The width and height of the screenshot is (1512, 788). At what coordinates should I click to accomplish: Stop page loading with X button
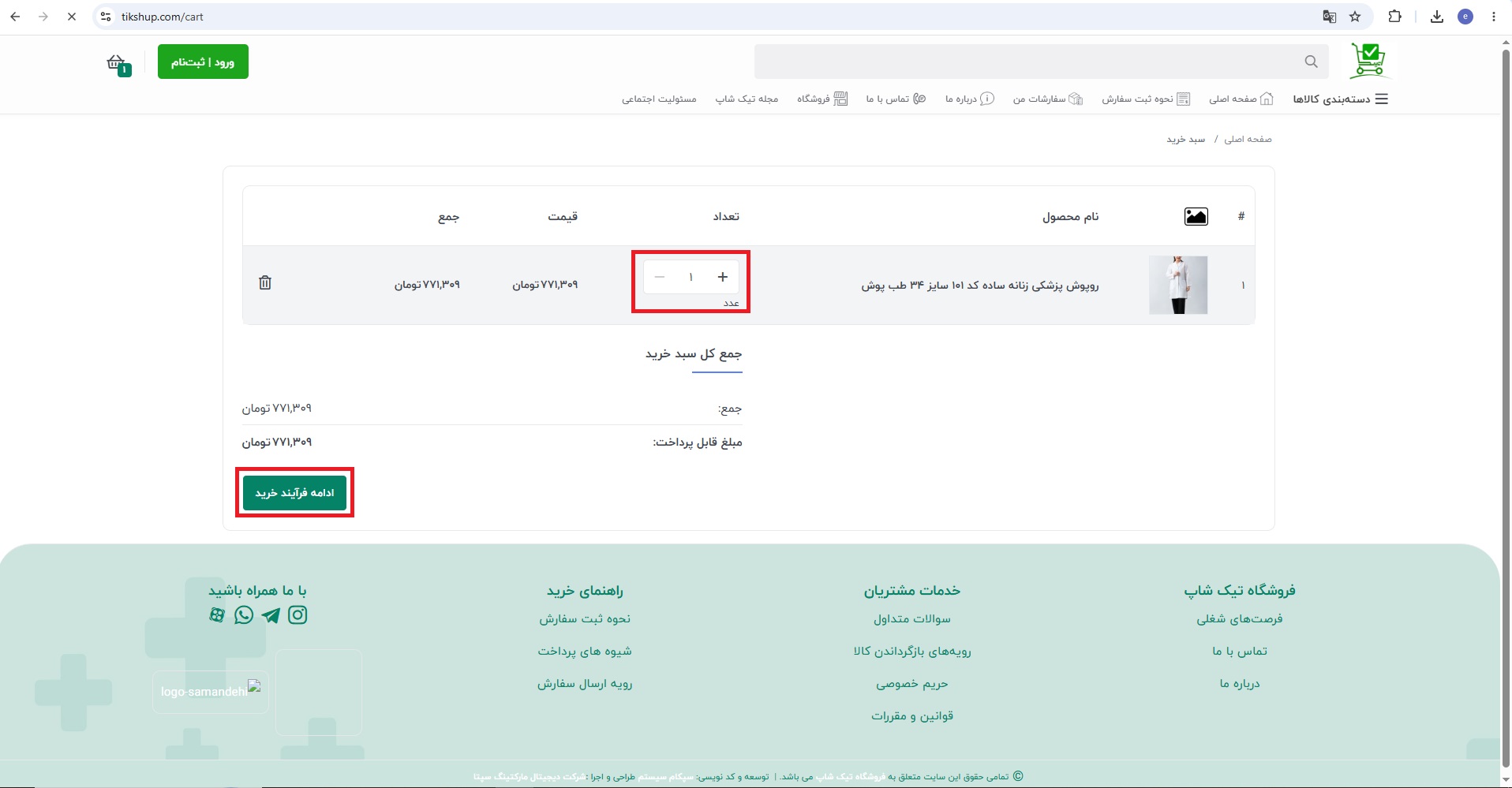point(72,17)
